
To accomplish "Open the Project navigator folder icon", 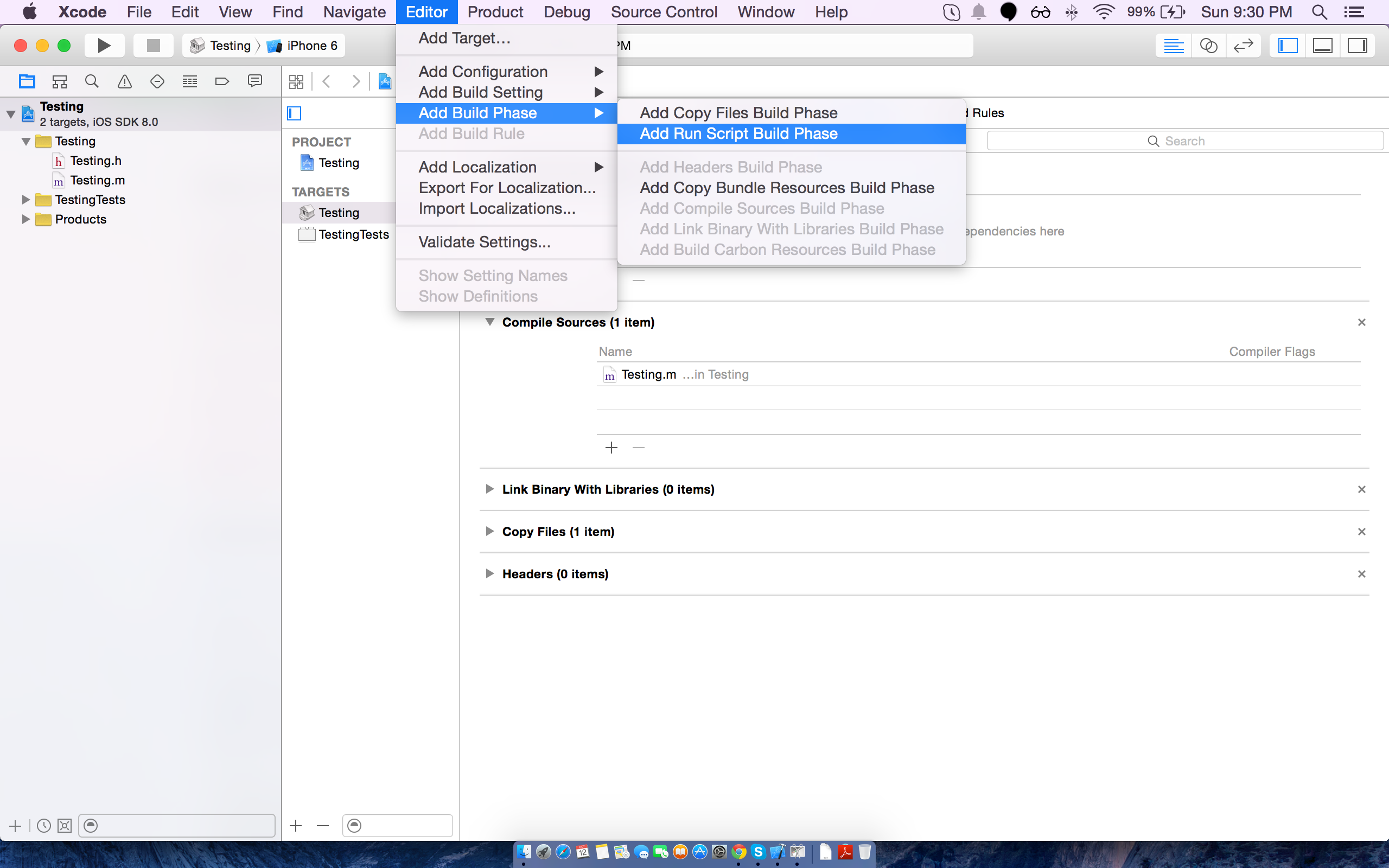I will coord(27,81).
